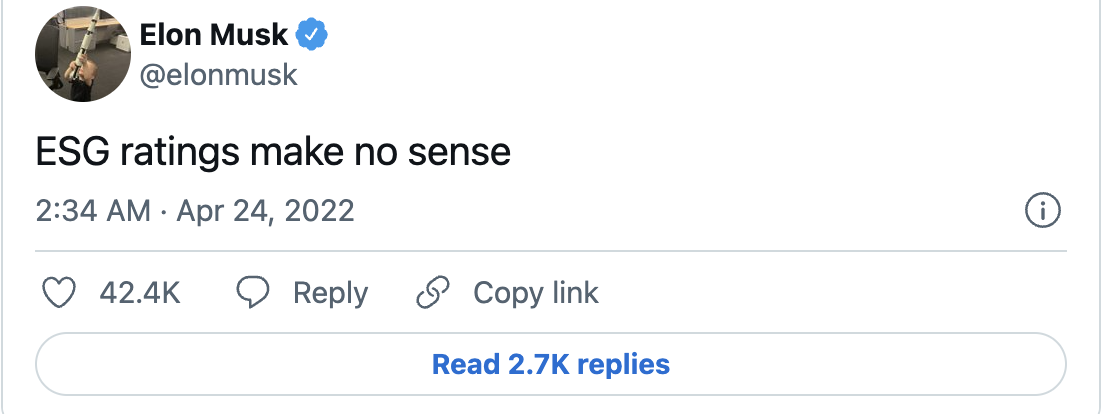Viewport: 1102px width, 414px height.
Task: Click the chain link icon
Action: (x=432, y=293)
